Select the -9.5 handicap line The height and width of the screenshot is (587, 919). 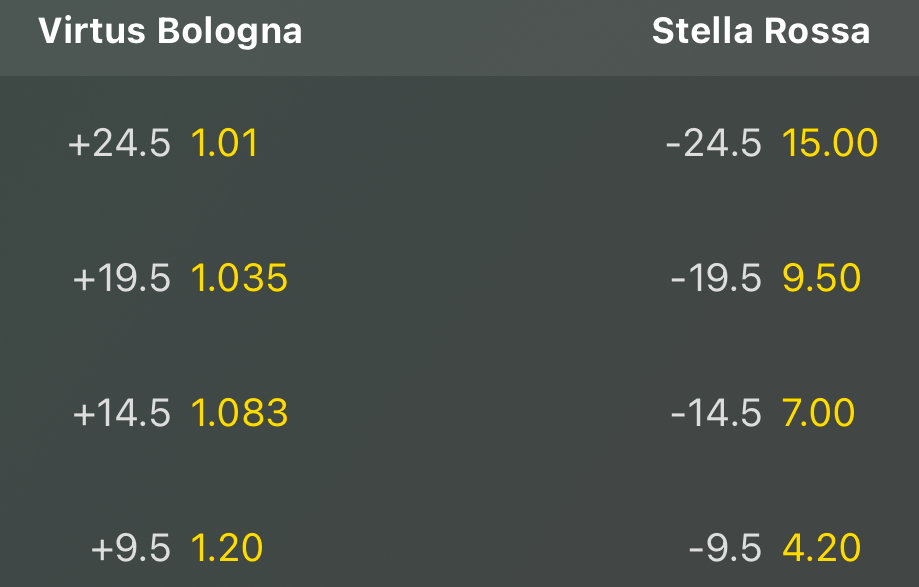[724, 548]
